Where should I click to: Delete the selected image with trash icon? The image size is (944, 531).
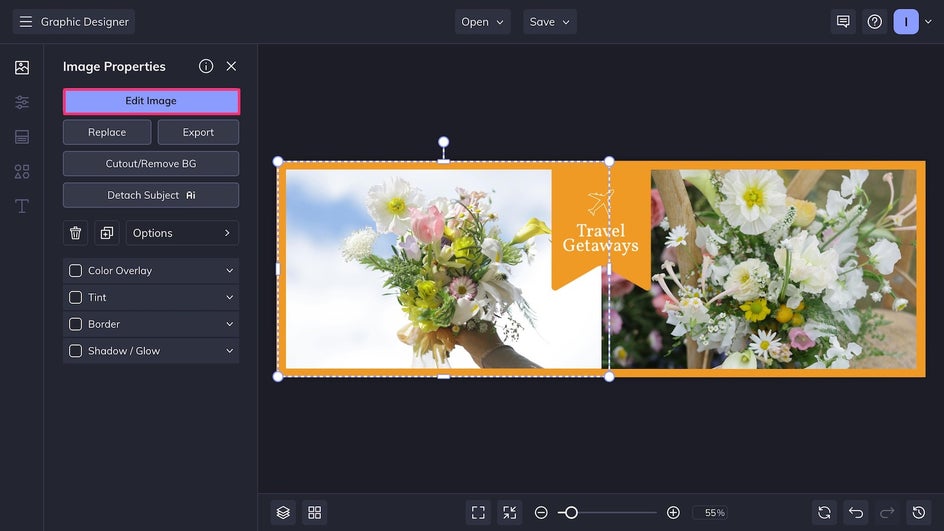[x=75, y=233]
